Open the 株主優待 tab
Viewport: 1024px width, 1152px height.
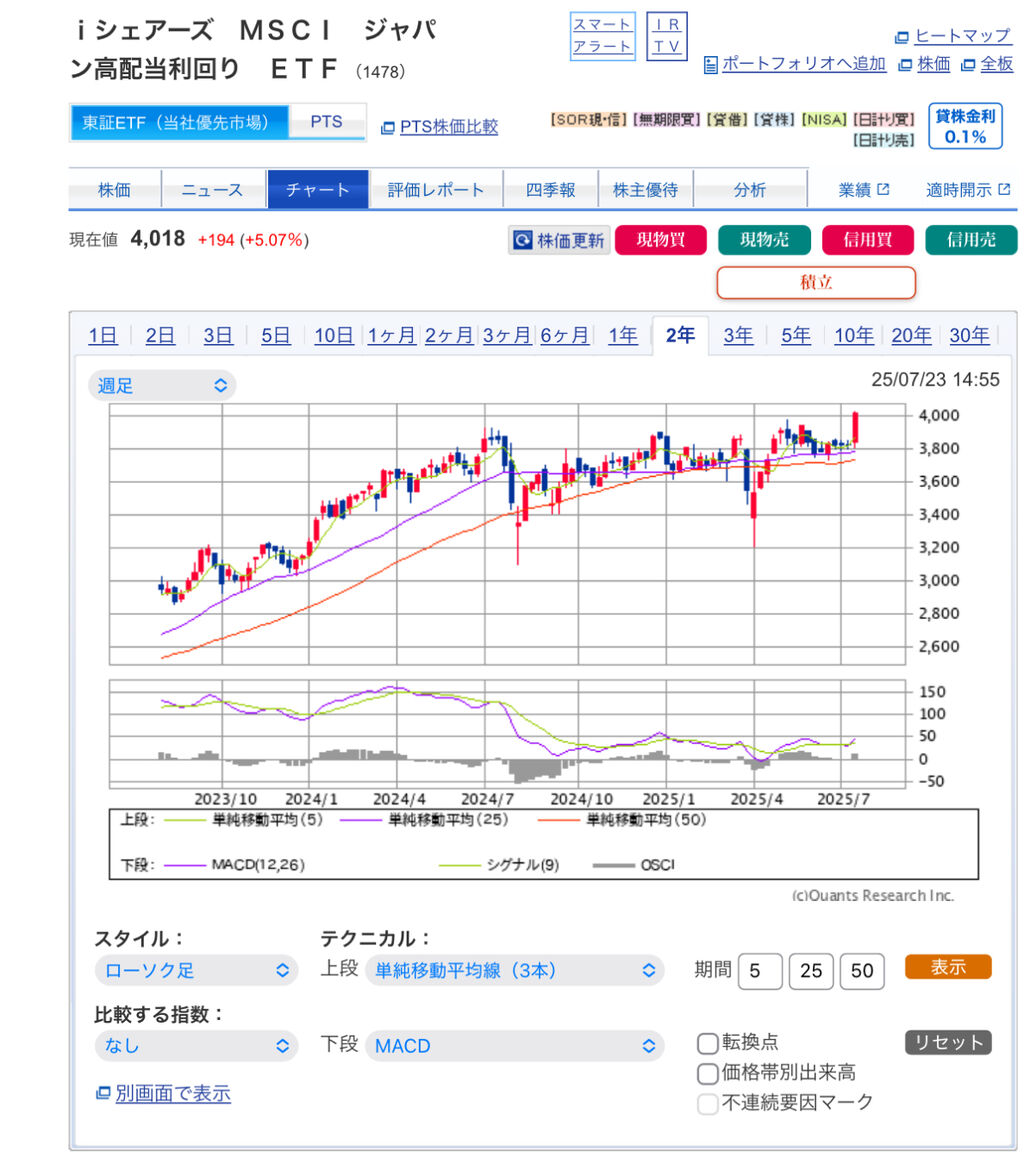[x=646, y=190]
